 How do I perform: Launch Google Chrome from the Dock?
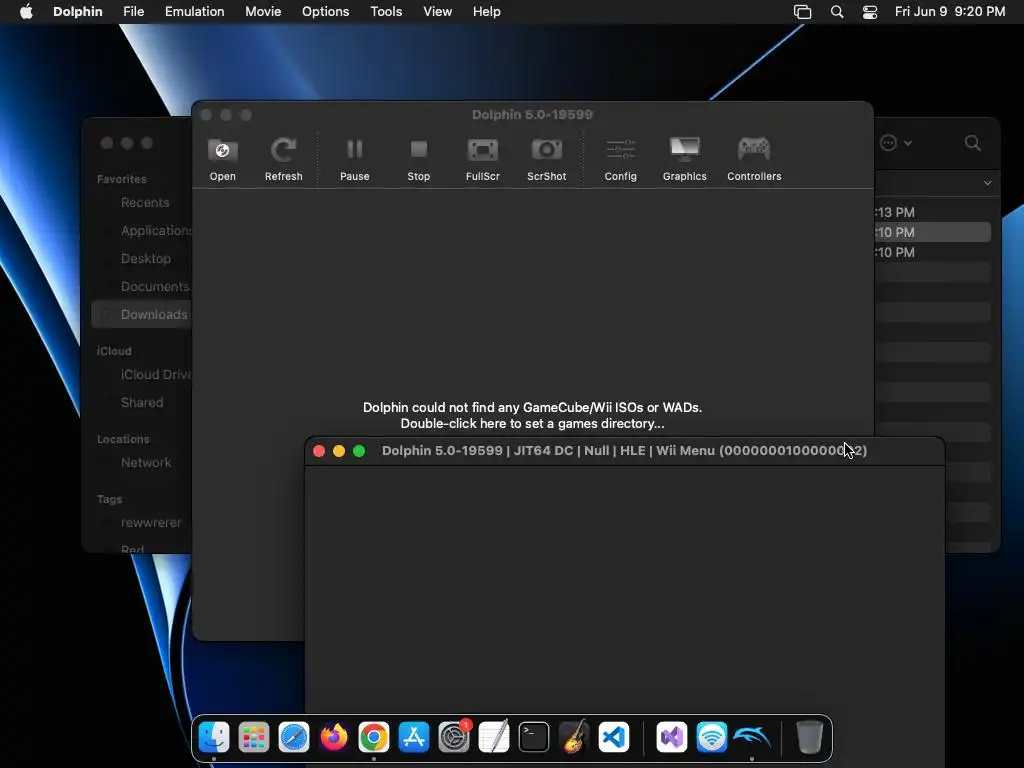[x=374, y=737]
